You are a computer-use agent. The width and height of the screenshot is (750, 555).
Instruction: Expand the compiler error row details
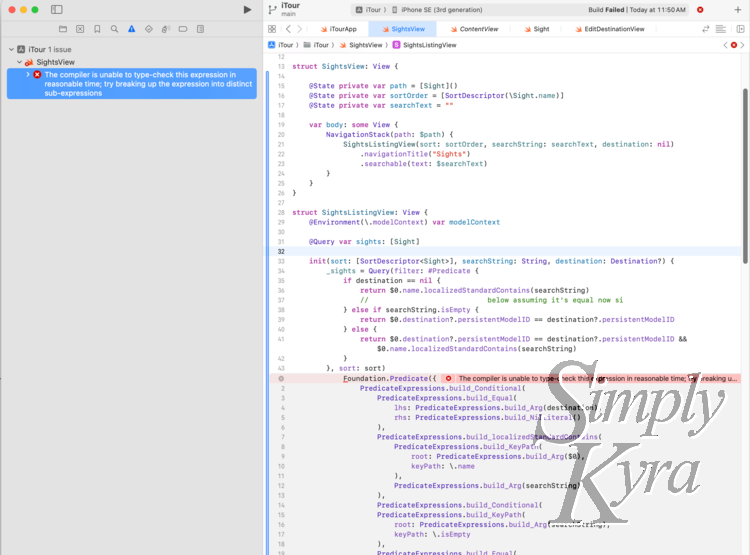tap(28, 75)
